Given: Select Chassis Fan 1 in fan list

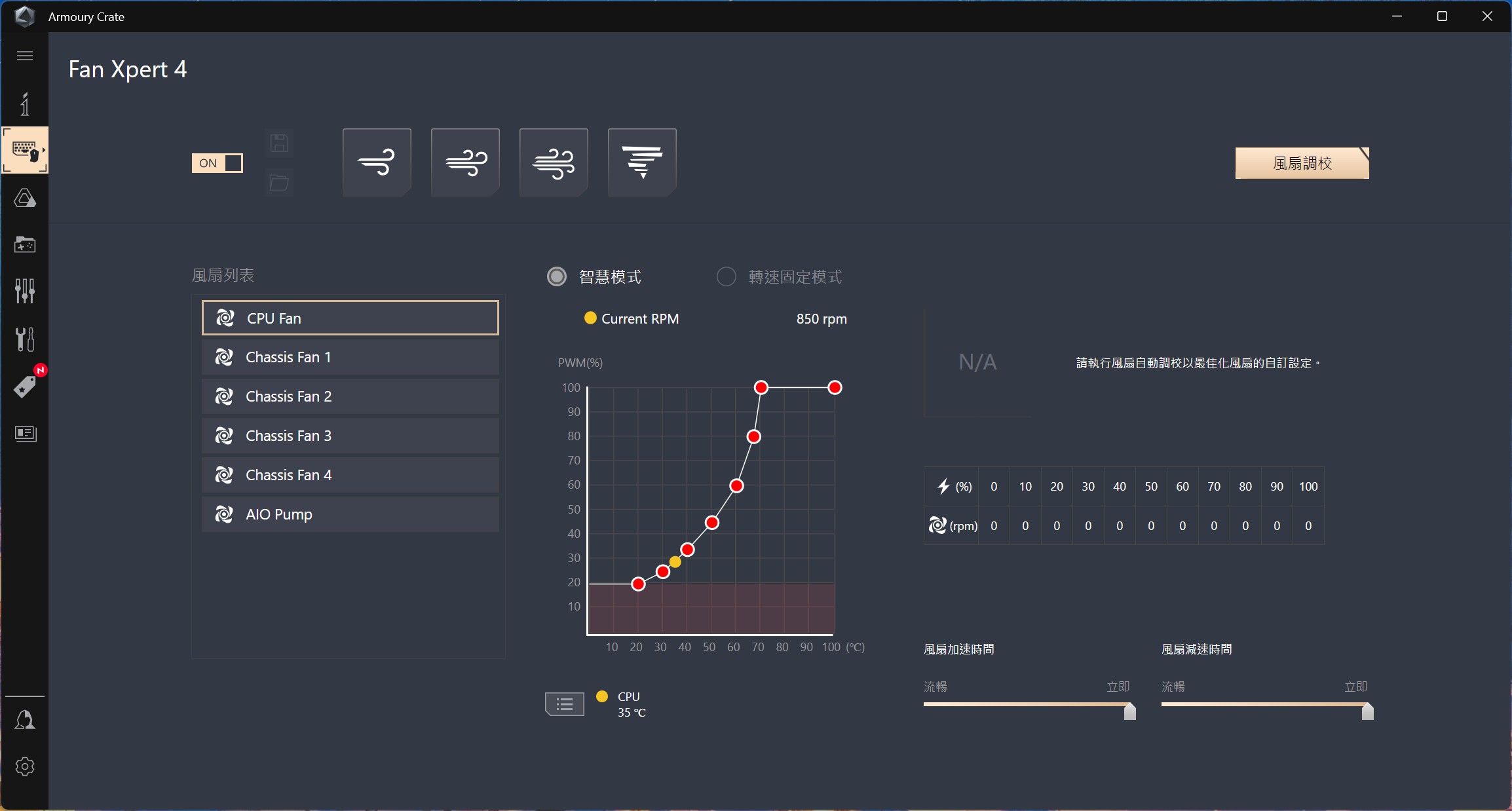Looking at the screenshot, I should coord(350,357).
